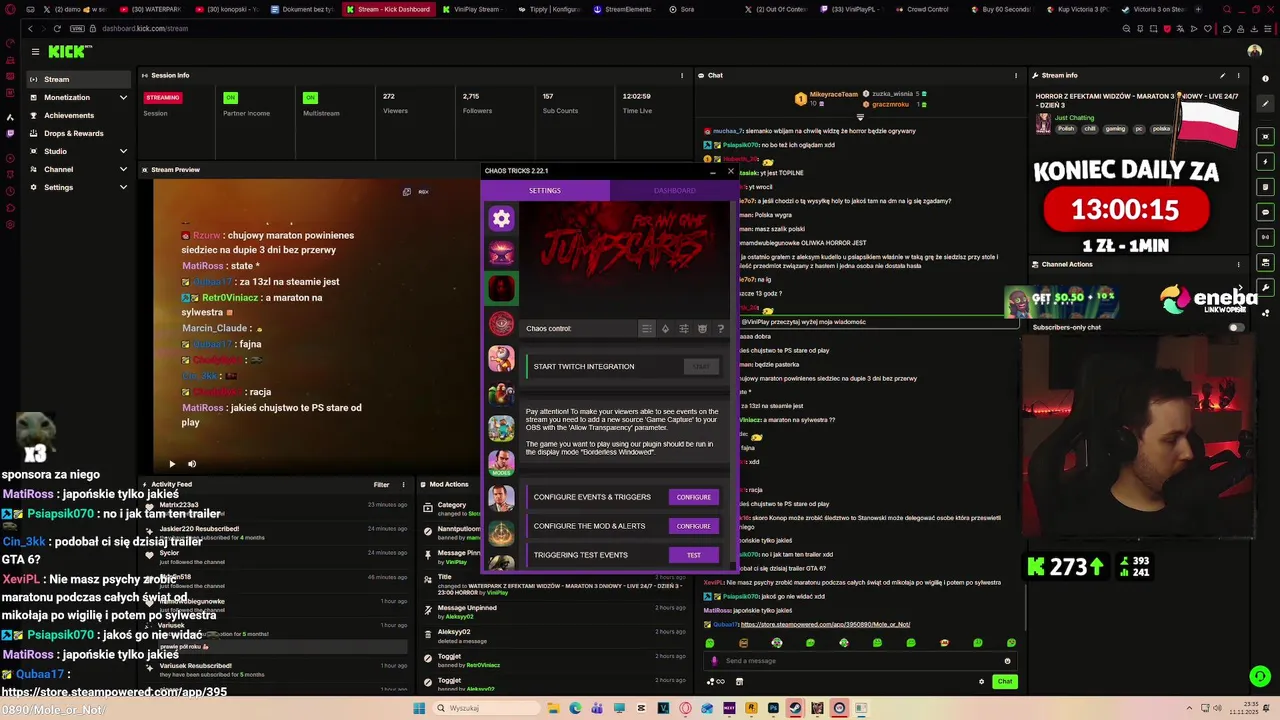Open Stream info panel three-dot menu

pyautogui.click(x=1238, y=75)
